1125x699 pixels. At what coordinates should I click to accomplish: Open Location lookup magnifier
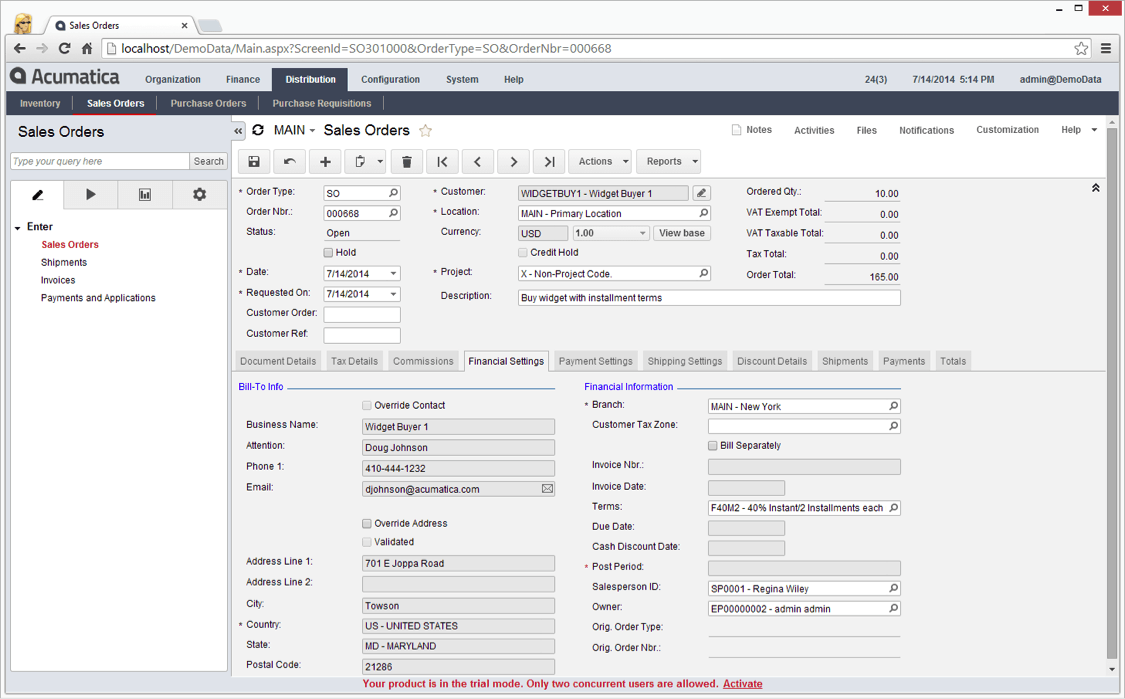(704, 213)
